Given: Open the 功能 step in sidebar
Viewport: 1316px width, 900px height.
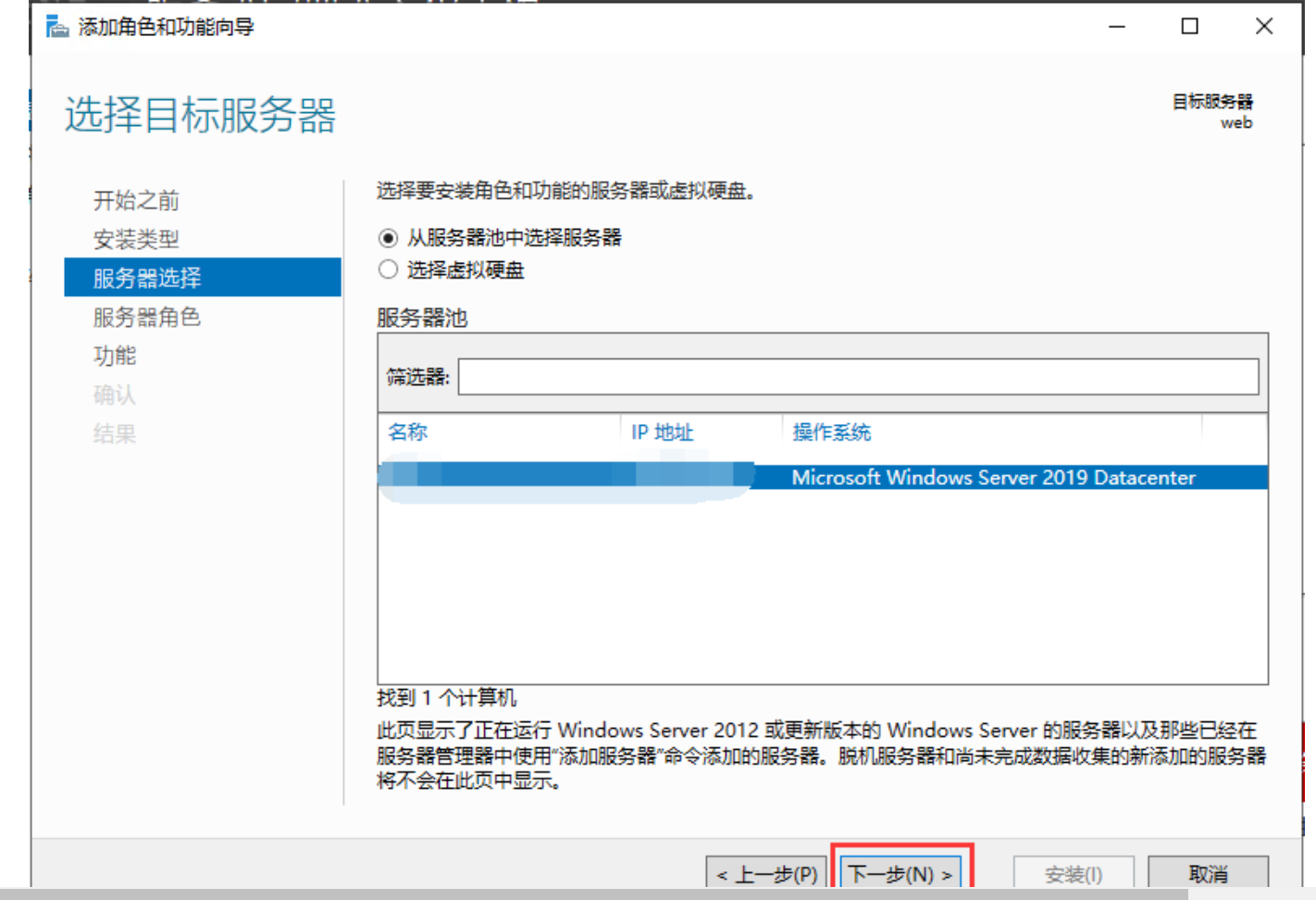Looking at the screenshot, I should pyautogui.click(x=115, y=356).
